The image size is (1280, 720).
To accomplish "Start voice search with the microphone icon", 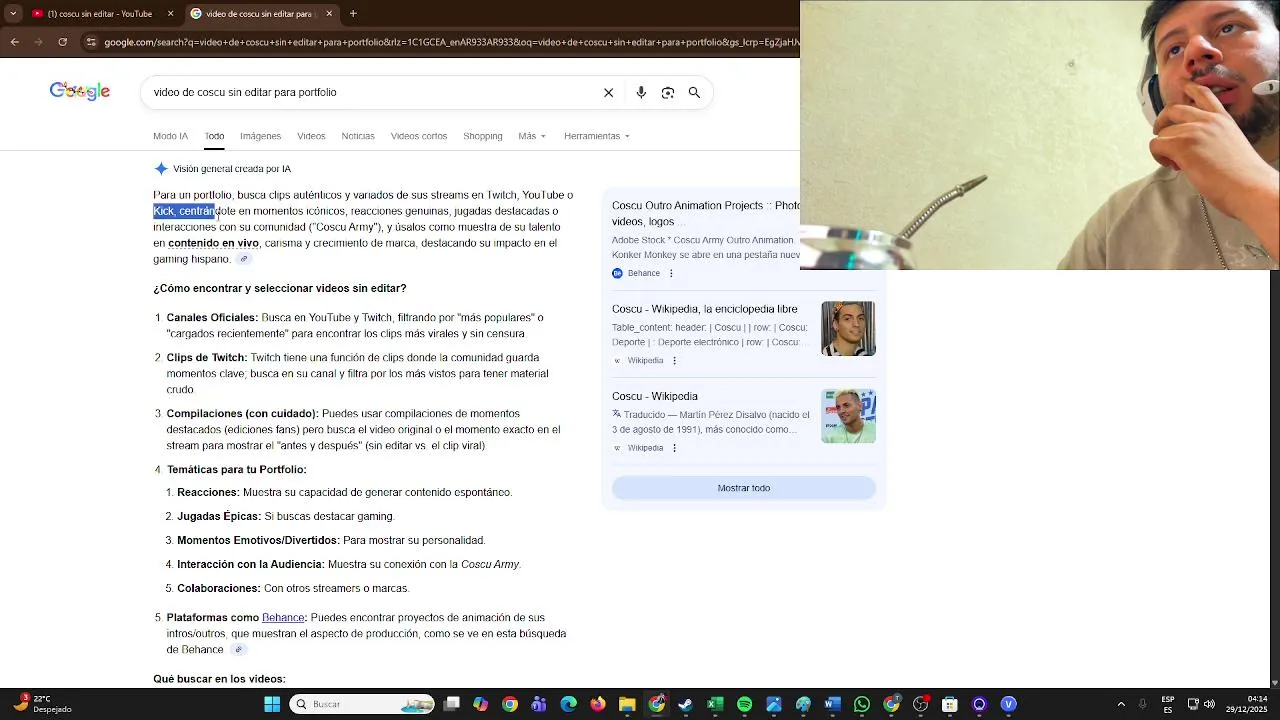I will [641, 92].
